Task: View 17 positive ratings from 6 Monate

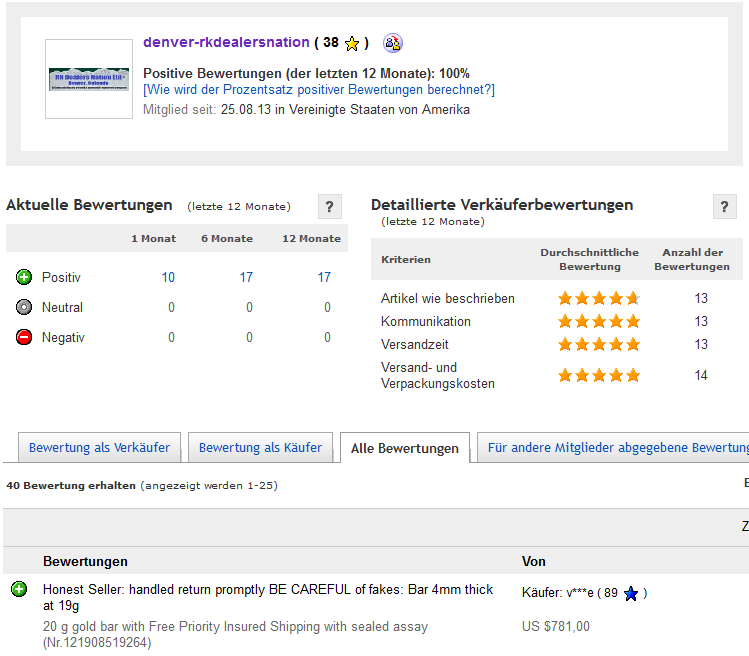Action: click(x=246, y=277)
